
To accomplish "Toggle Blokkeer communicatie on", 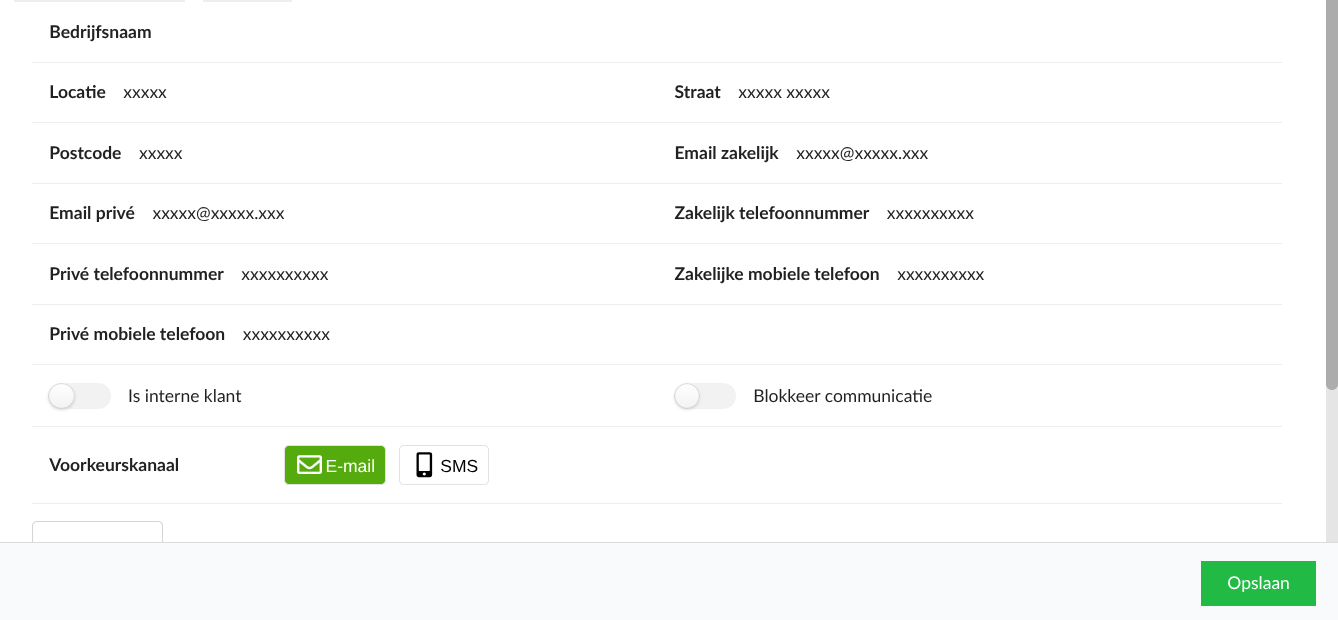I will [x=705, y=396].
